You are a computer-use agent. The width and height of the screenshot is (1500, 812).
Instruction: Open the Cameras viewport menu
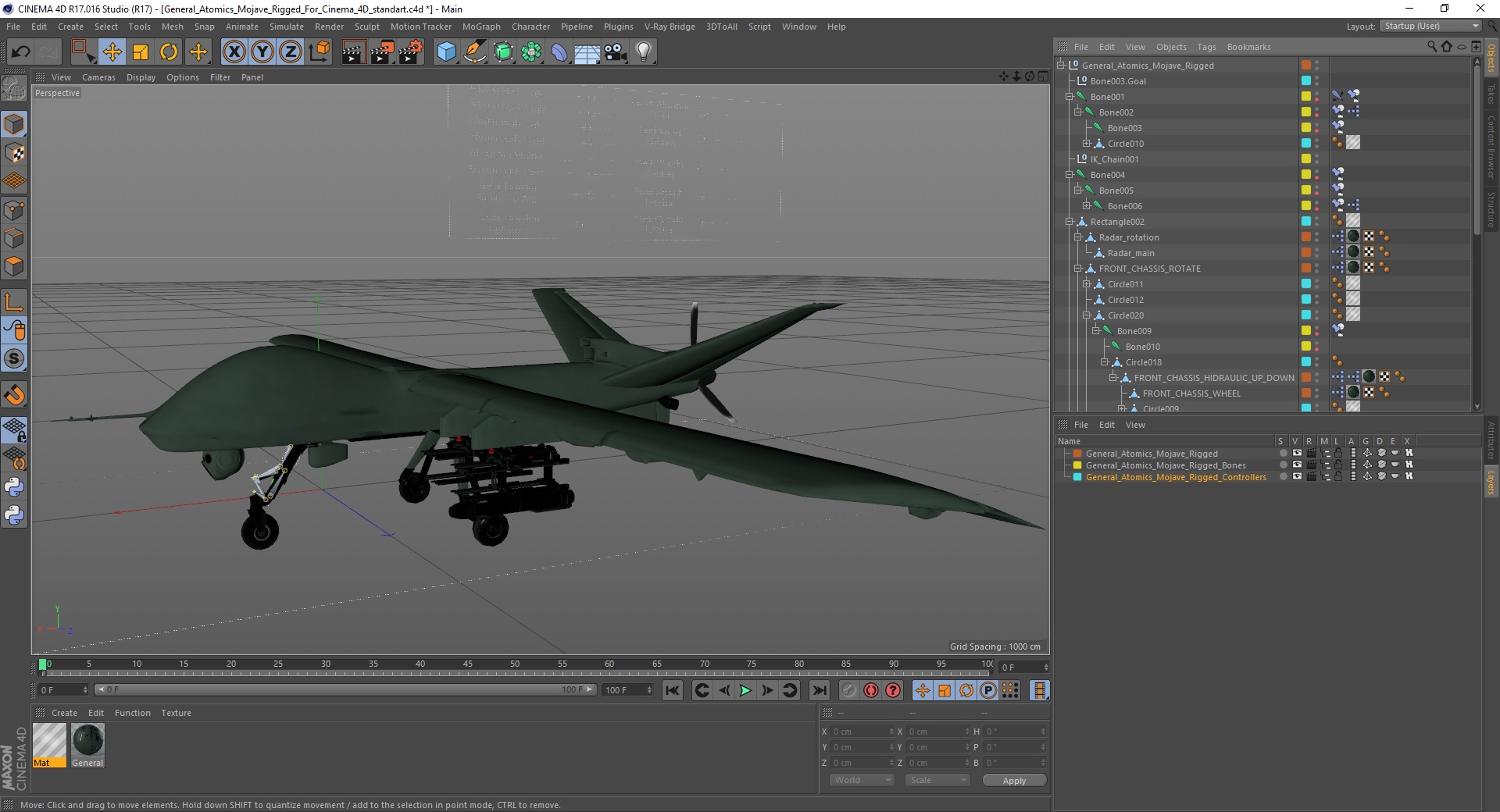(98, 77)
